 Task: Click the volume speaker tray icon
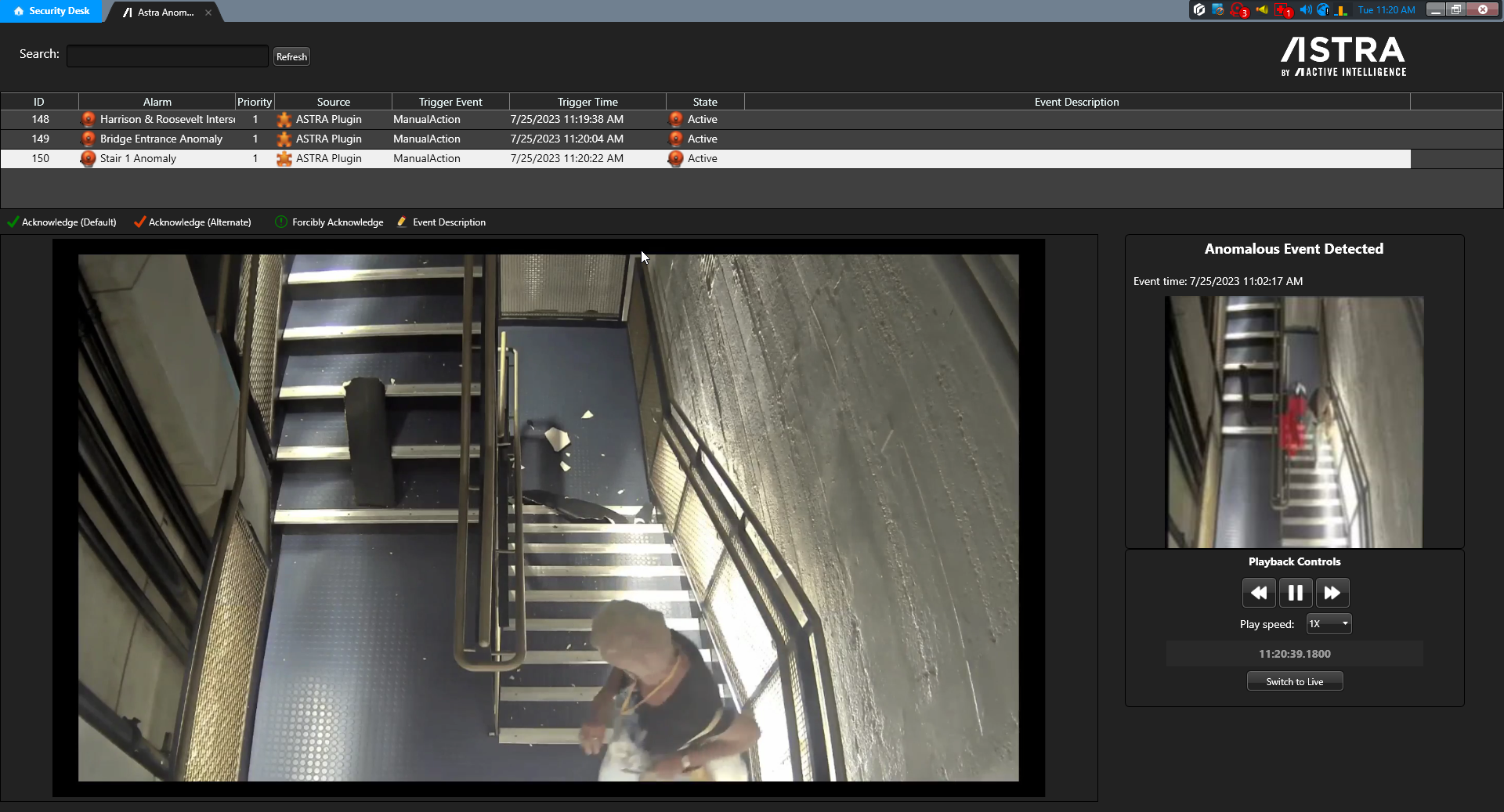point(1305,10)
